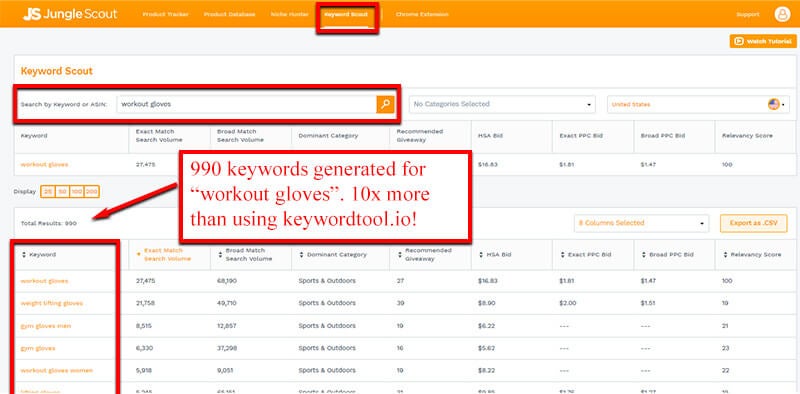Expand the No Categories Selected dropdown
Screen dimensions: 800x394
(x=502, y=104)
